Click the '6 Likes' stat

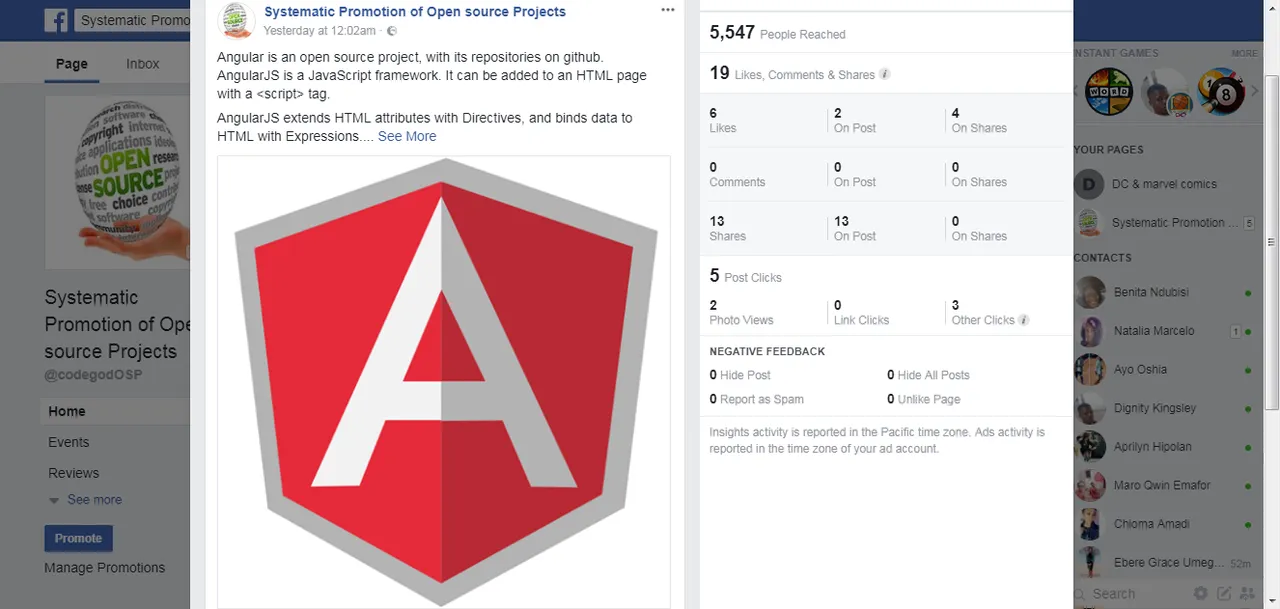click(723, 120)
